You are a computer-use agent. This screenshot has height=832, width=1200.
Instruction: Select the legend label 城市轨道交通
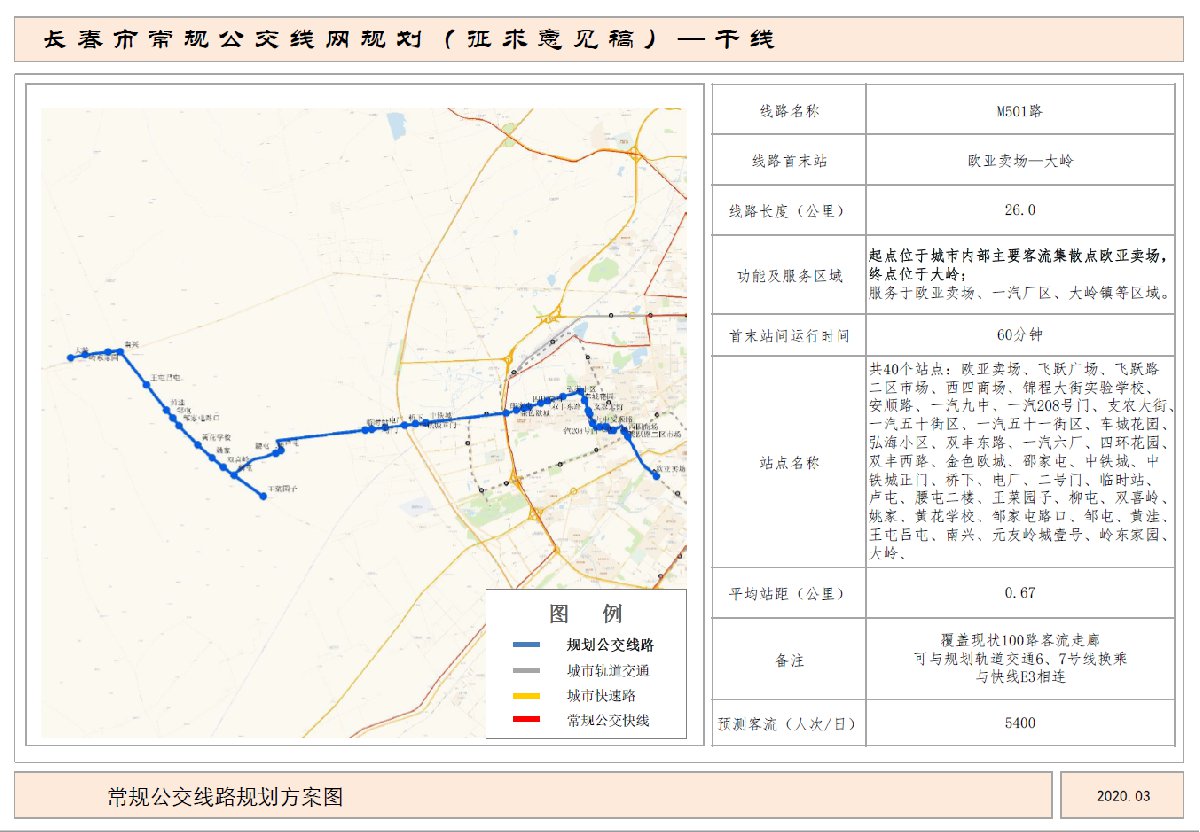point(608,670)
